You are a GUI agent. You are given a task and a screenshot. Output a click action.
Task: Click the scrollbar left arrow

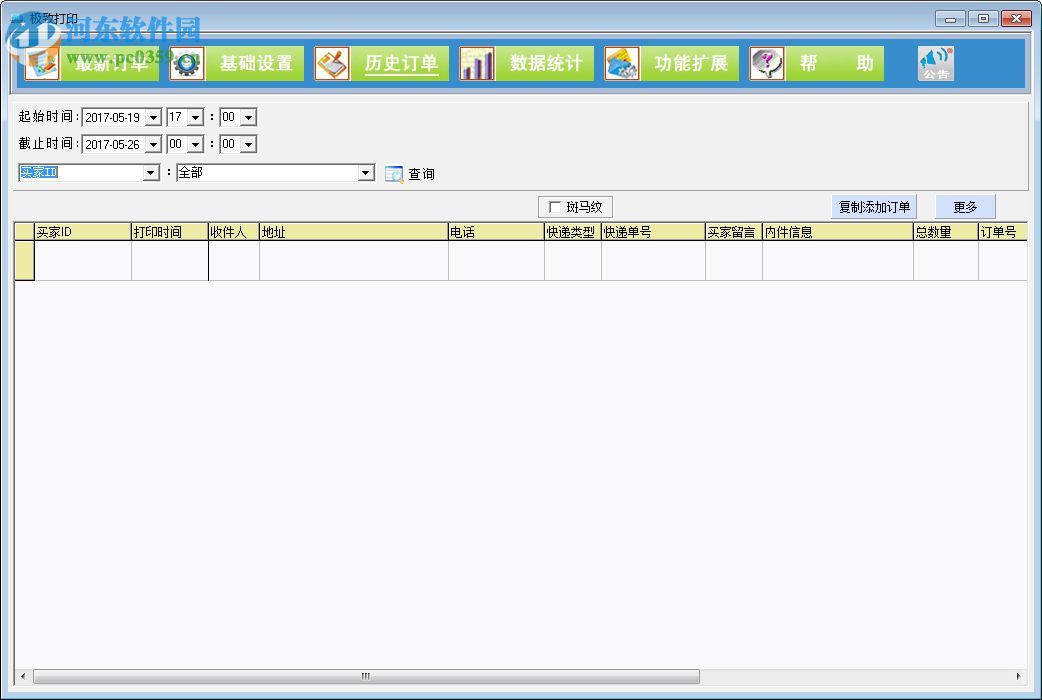point(23,676)
